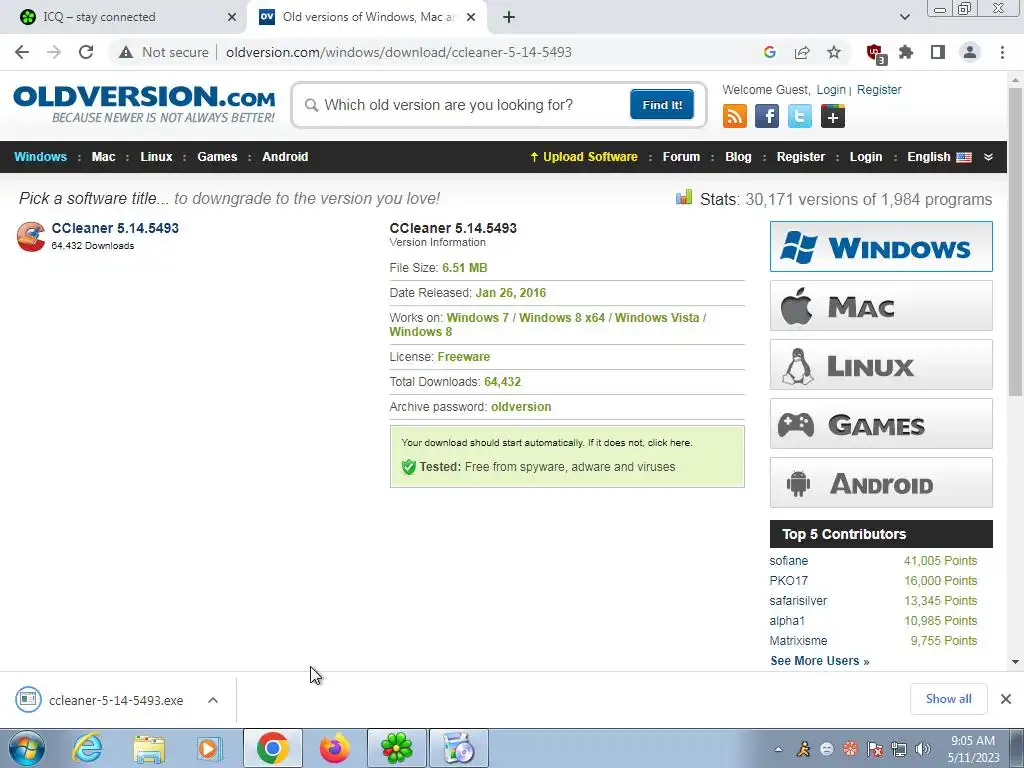Toggle the browser side panel icon
This screenshot has height=768, width=1024.
[938, 52]
